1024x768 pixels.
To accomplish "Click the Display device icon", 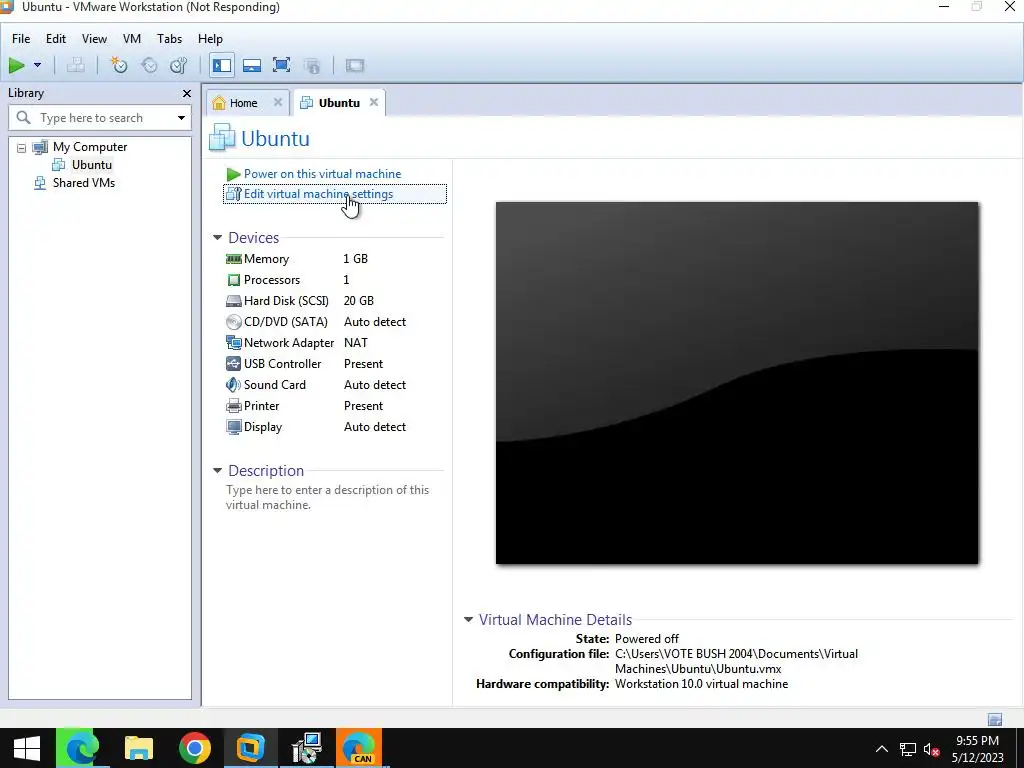I will tap(233, 426).
